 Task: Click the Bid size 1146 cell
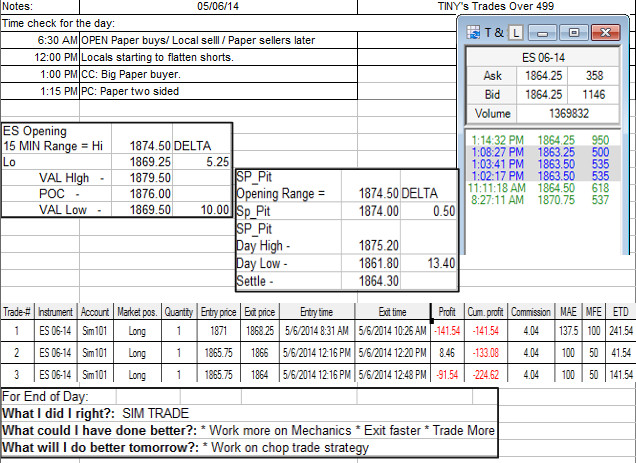tap(593, 95)
